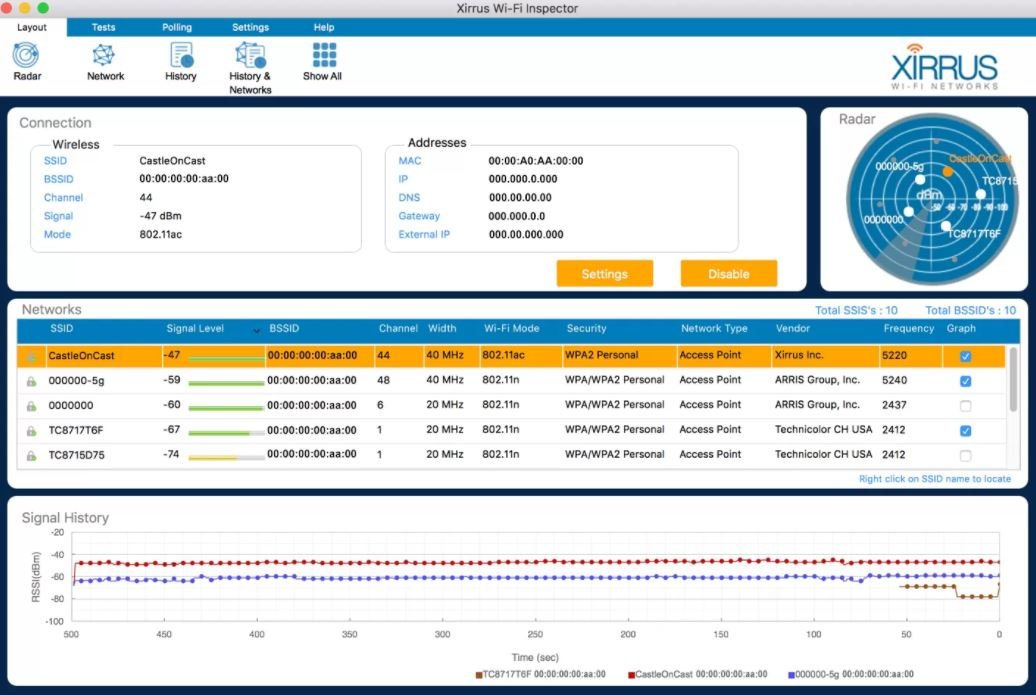The width and height of the screenshot is (1036, 695).
Task: Open History & Networks layout icon
Action: (250, 55)
